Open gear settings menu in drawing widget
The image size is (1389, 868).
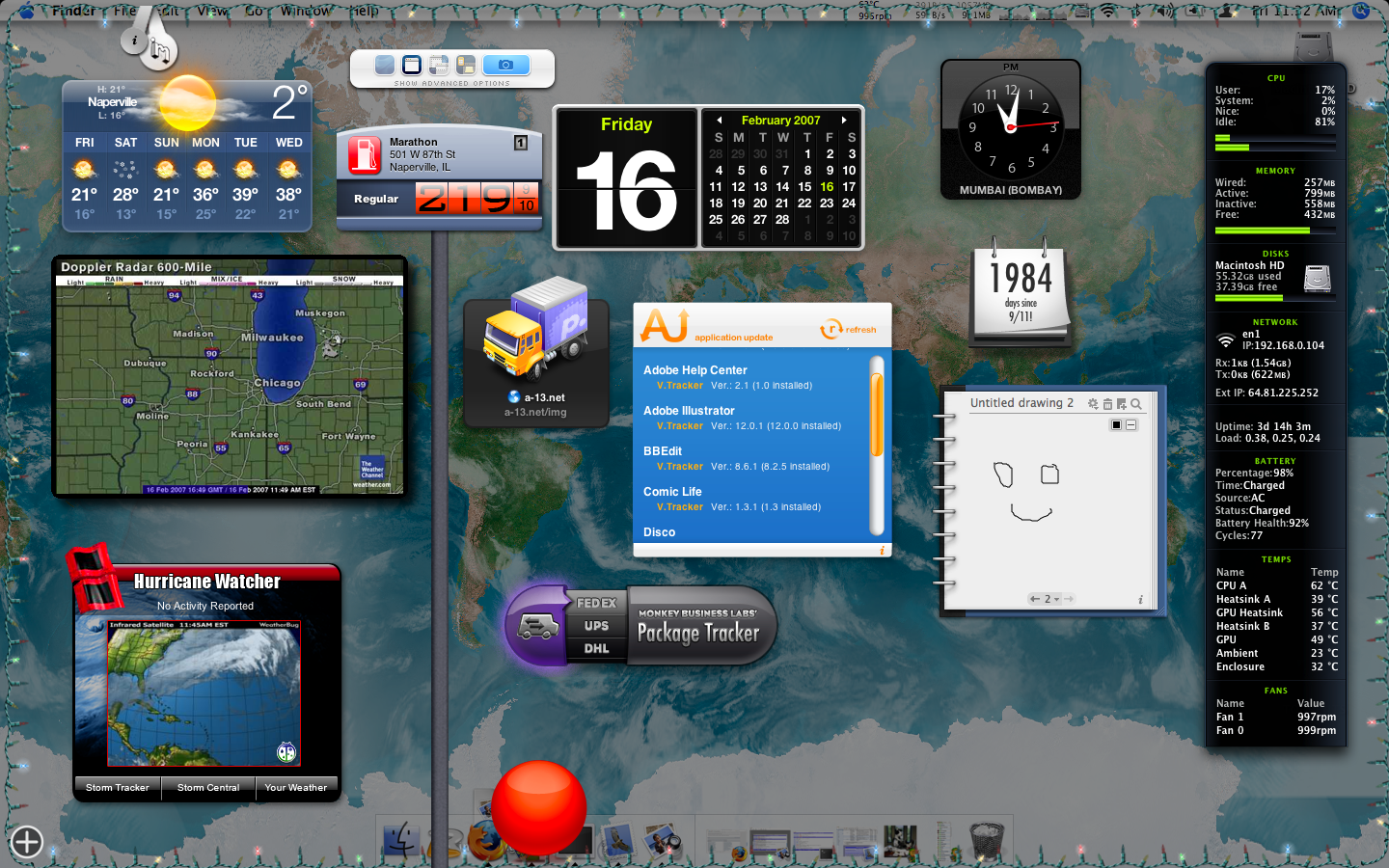point(1093,404)
